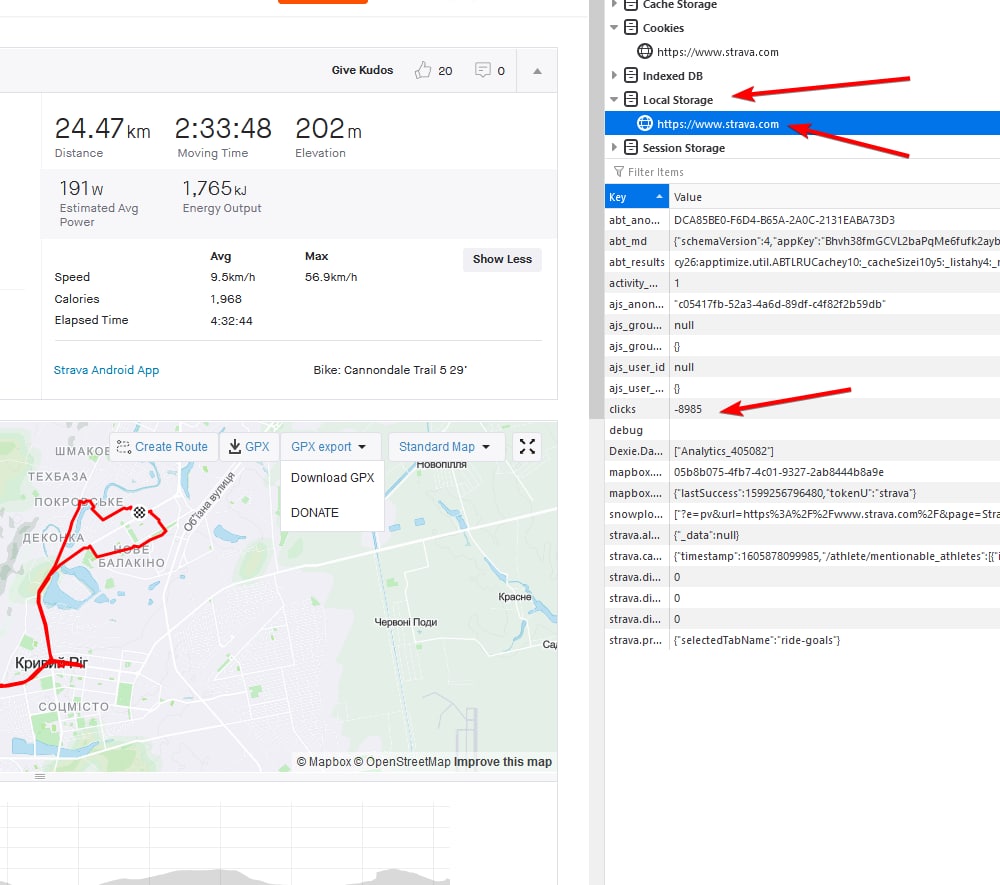The image size is (1000, 885).
Task: Choose DONATE menu entry
Action: click(314, 513)
